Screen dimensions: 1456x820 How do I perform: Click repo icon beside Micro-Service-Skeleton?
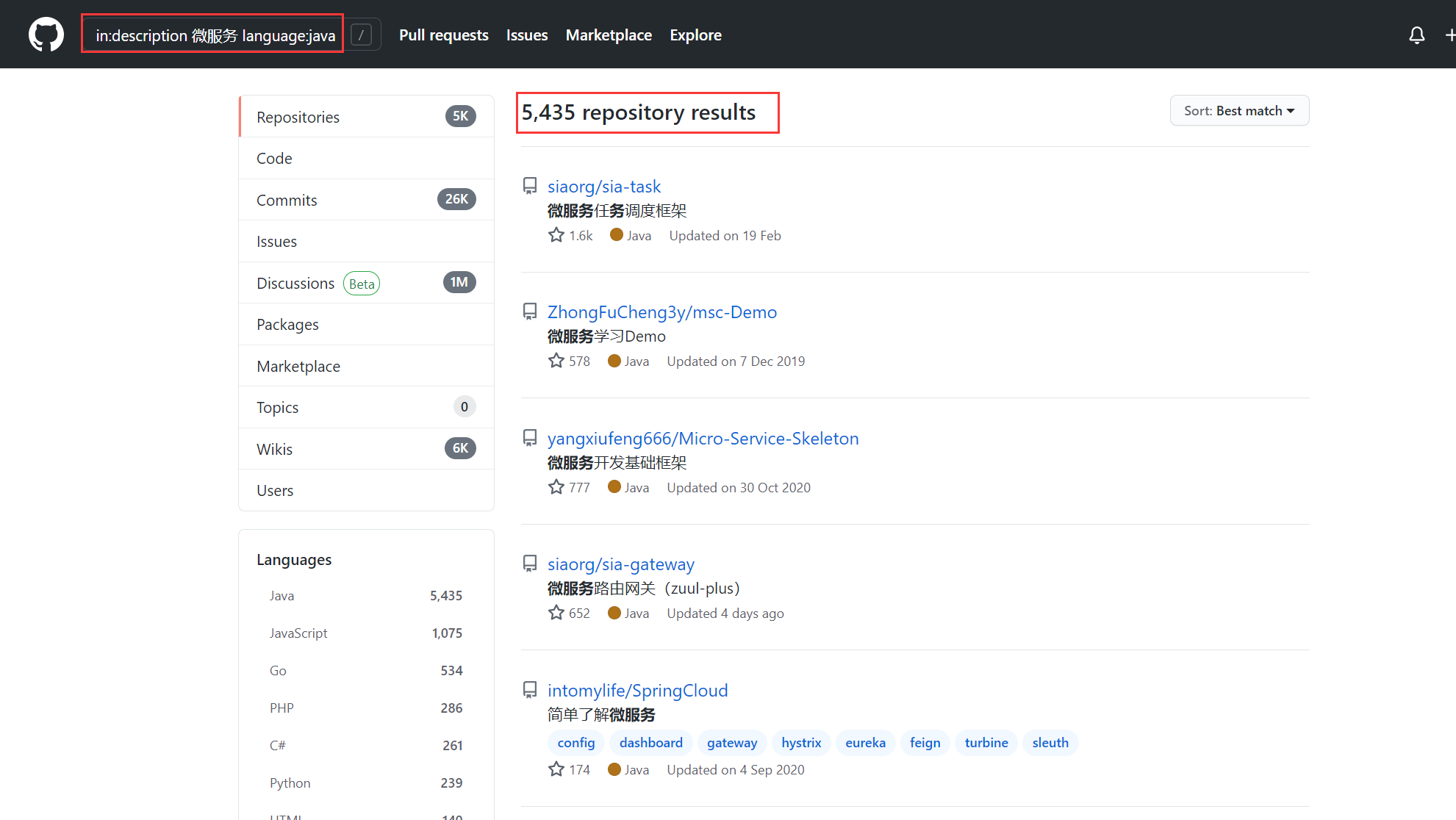[x=529, y=438]
